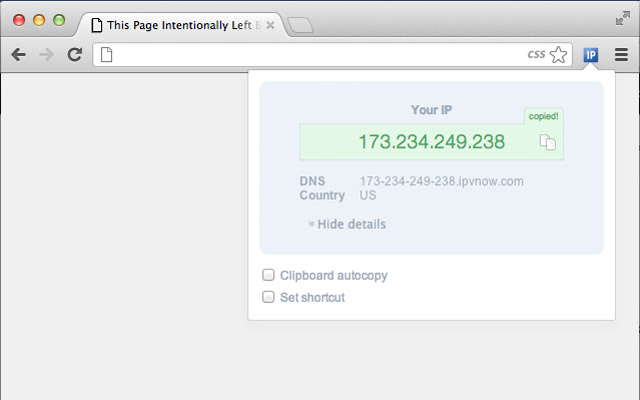Enter fullscreen with the expand arrows icon
640x400 pixels.
(x=623, y=18)
